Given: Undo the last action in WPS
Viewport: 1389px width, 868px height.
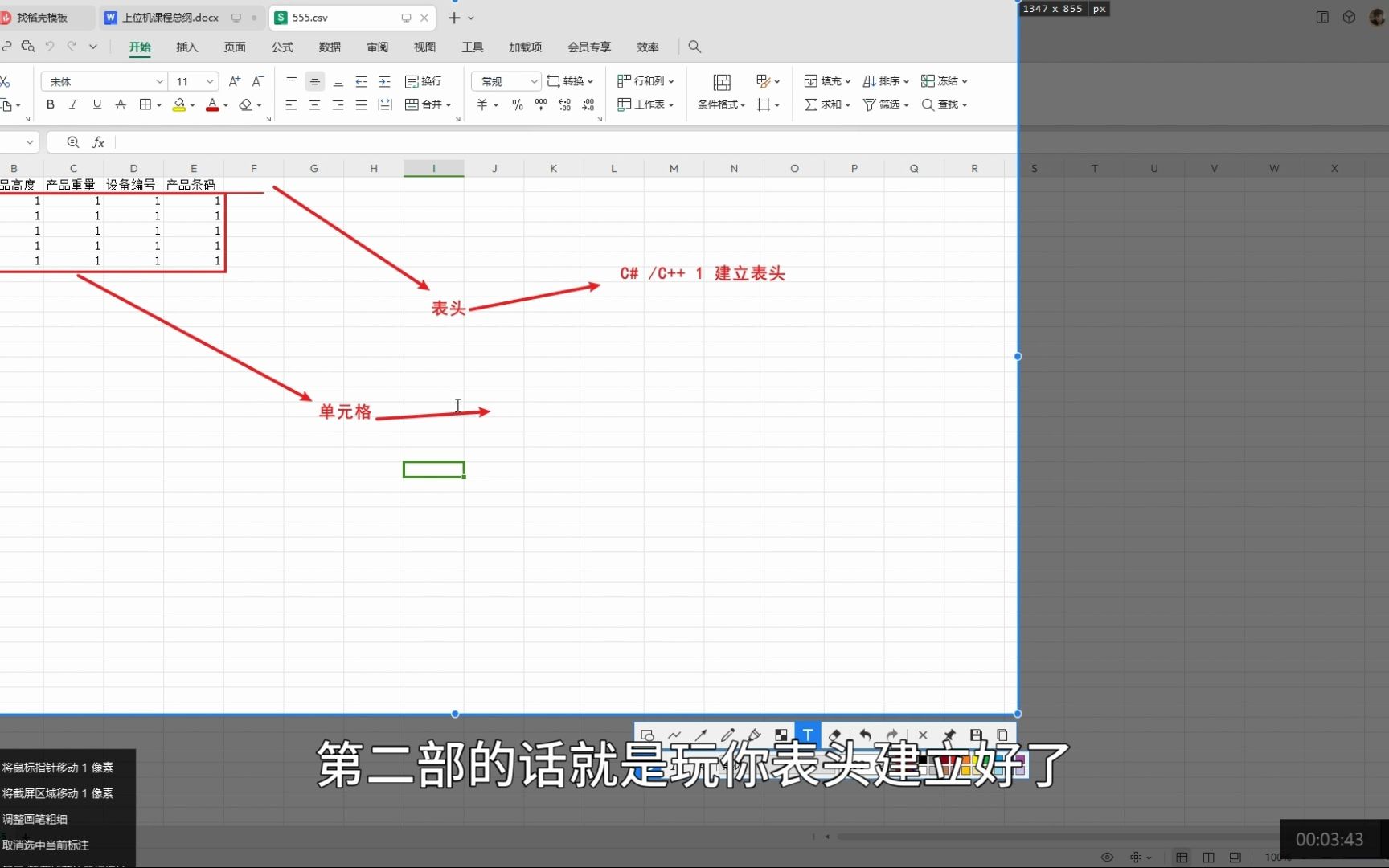Looking at the screenshot, I should coord(49,47).
